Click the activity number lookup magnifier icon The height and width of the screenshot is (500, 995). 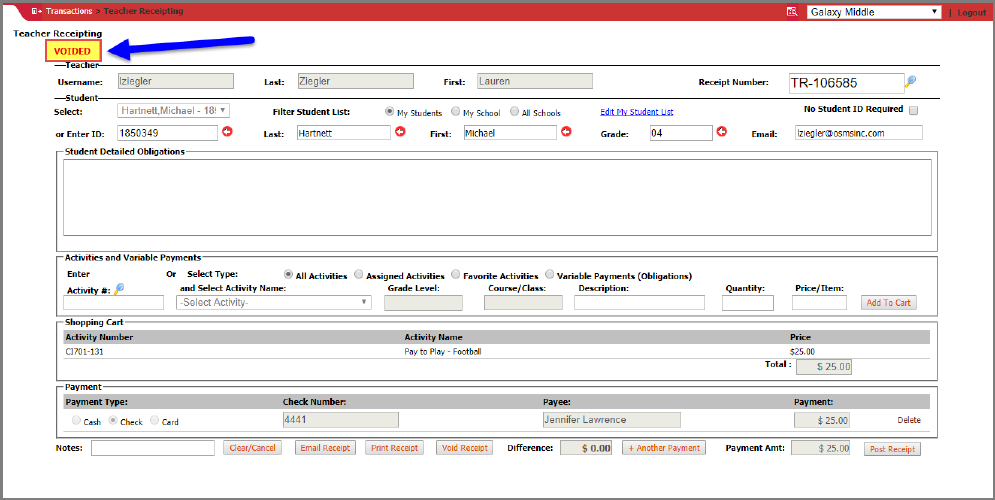tap(119, 289)
